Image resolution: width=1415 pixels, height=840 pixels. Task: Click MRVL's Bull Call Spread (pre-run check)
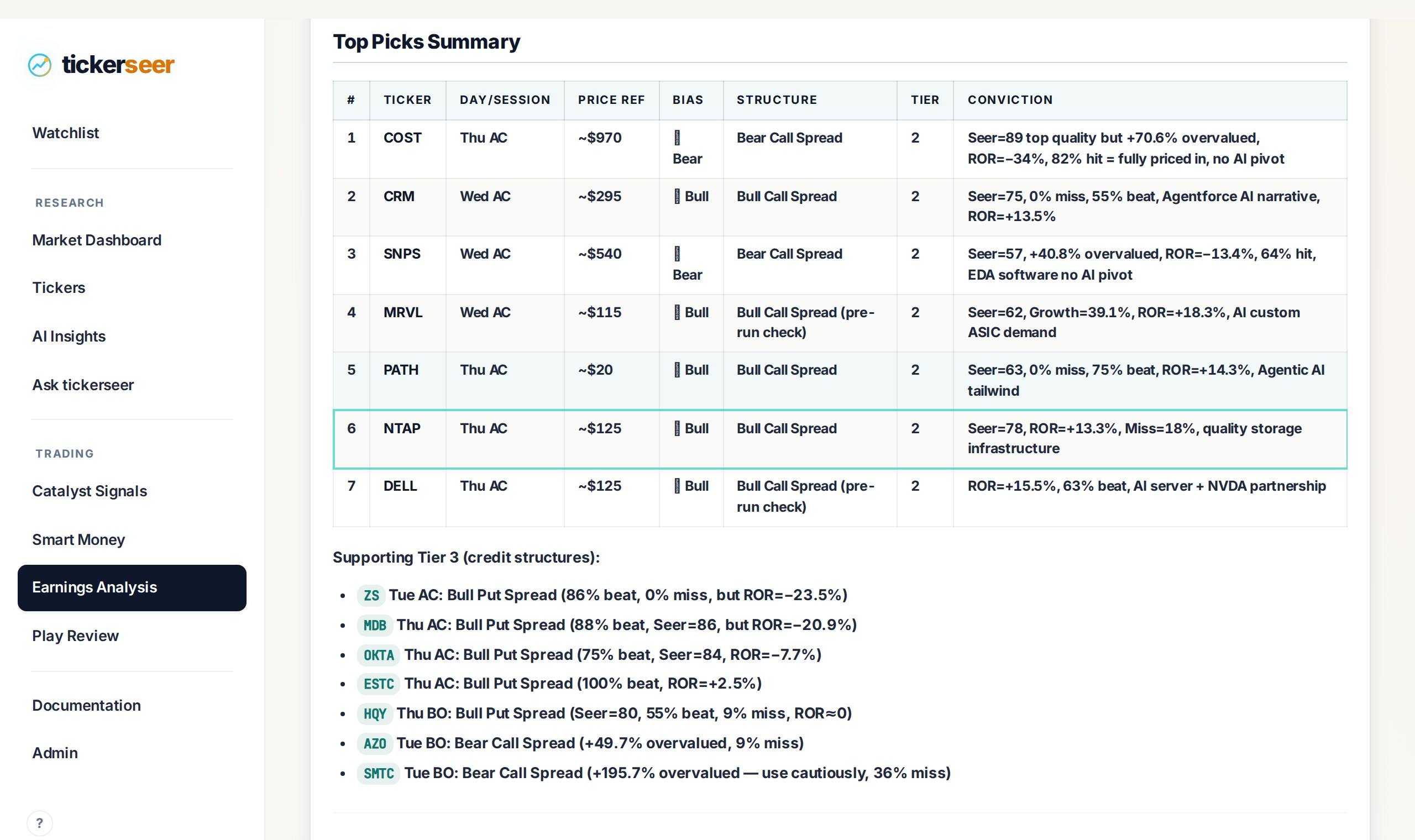pyautogui.click(x=805, y=322)
